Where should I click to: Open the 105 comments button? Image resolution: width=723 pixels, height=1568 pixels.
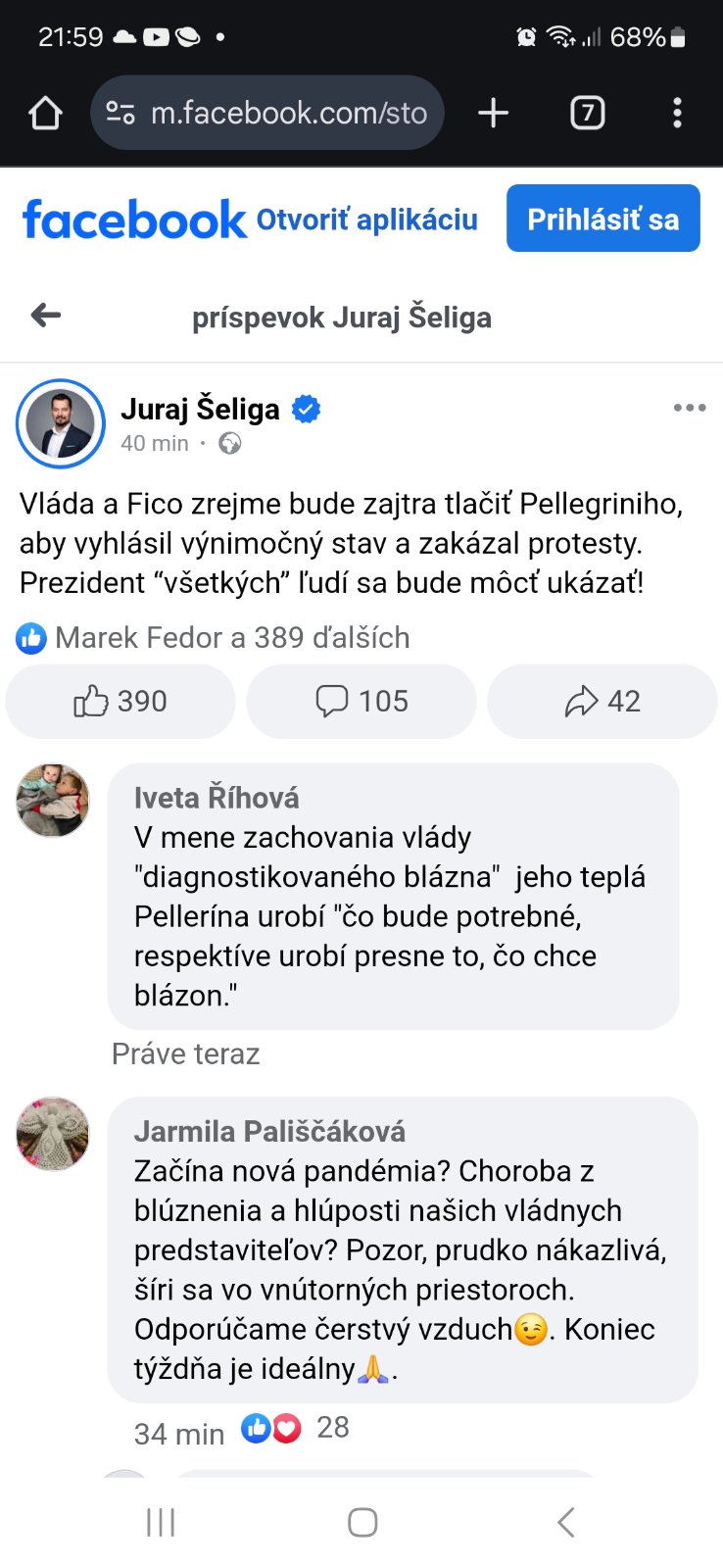tap(361, 702)
